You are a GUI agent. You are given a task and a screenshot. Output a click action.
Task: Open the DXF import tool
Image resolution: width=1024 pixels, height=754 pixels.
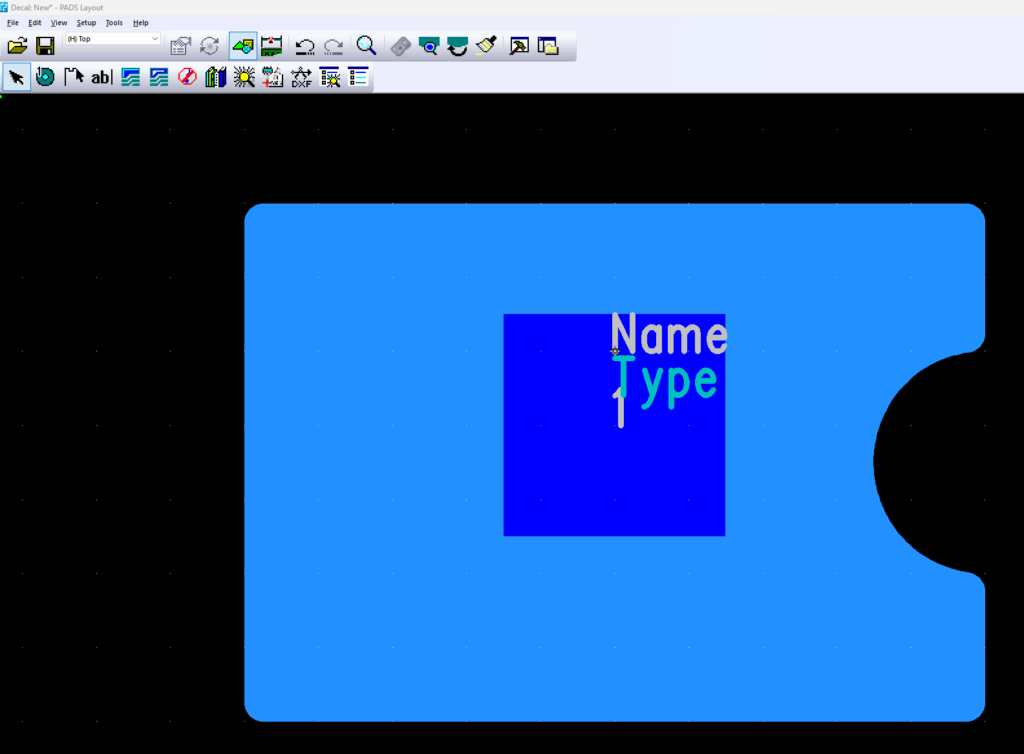point(301,77)
